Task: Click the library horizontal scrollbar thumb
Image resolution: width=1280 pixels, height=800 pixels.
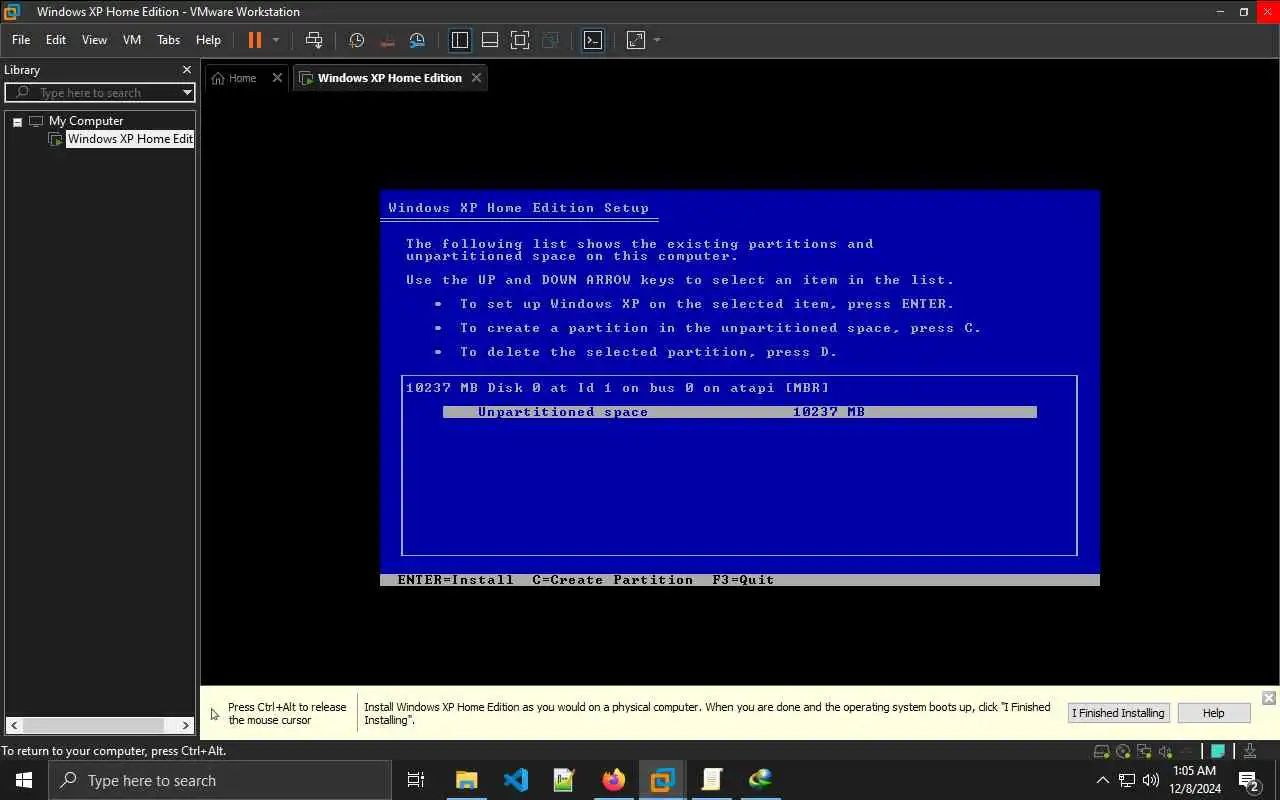Action: [x=94, y=725]
